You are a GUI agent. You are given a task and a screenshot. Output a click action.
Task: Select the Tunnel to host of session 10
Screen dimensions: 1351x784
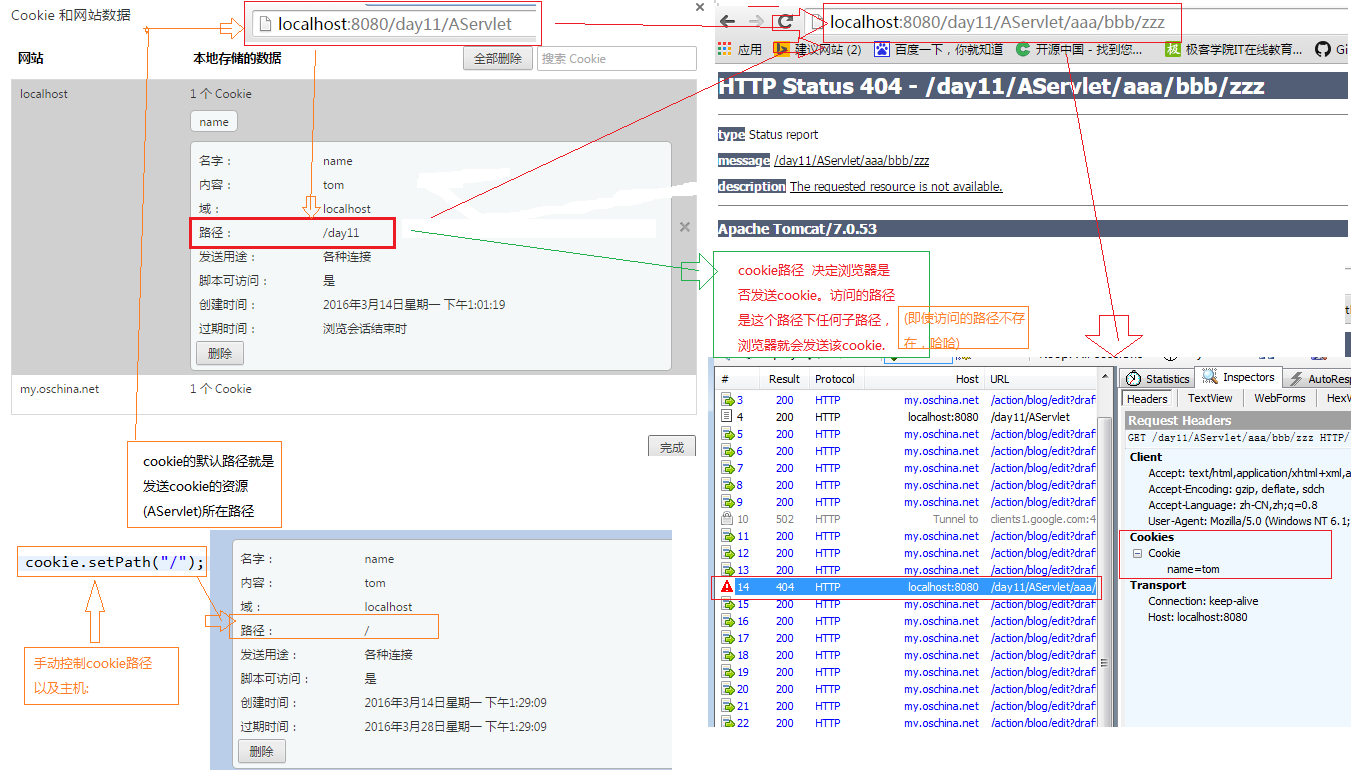coord(957,519)
